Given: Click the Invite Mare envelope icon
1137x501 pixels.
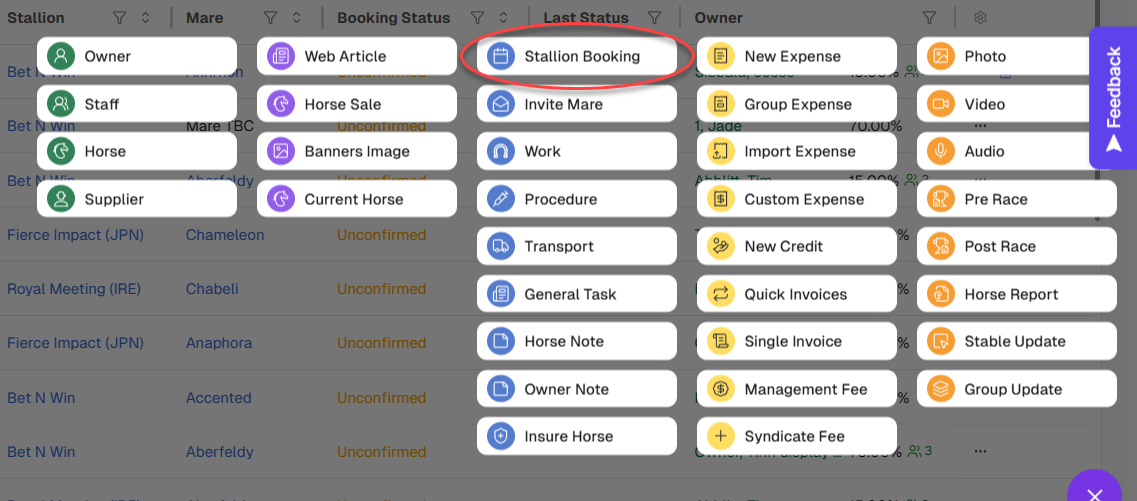Looking at the screenshot, I should [501, 104].
